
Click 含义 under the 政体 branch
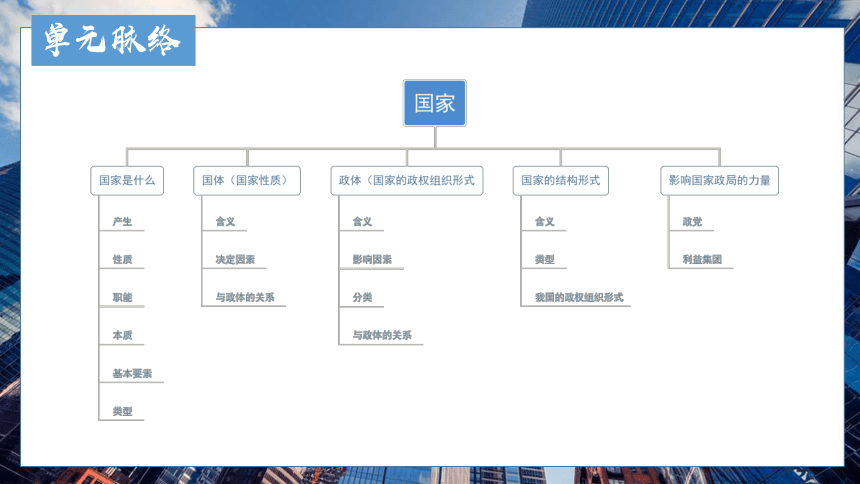coord(363,222)
